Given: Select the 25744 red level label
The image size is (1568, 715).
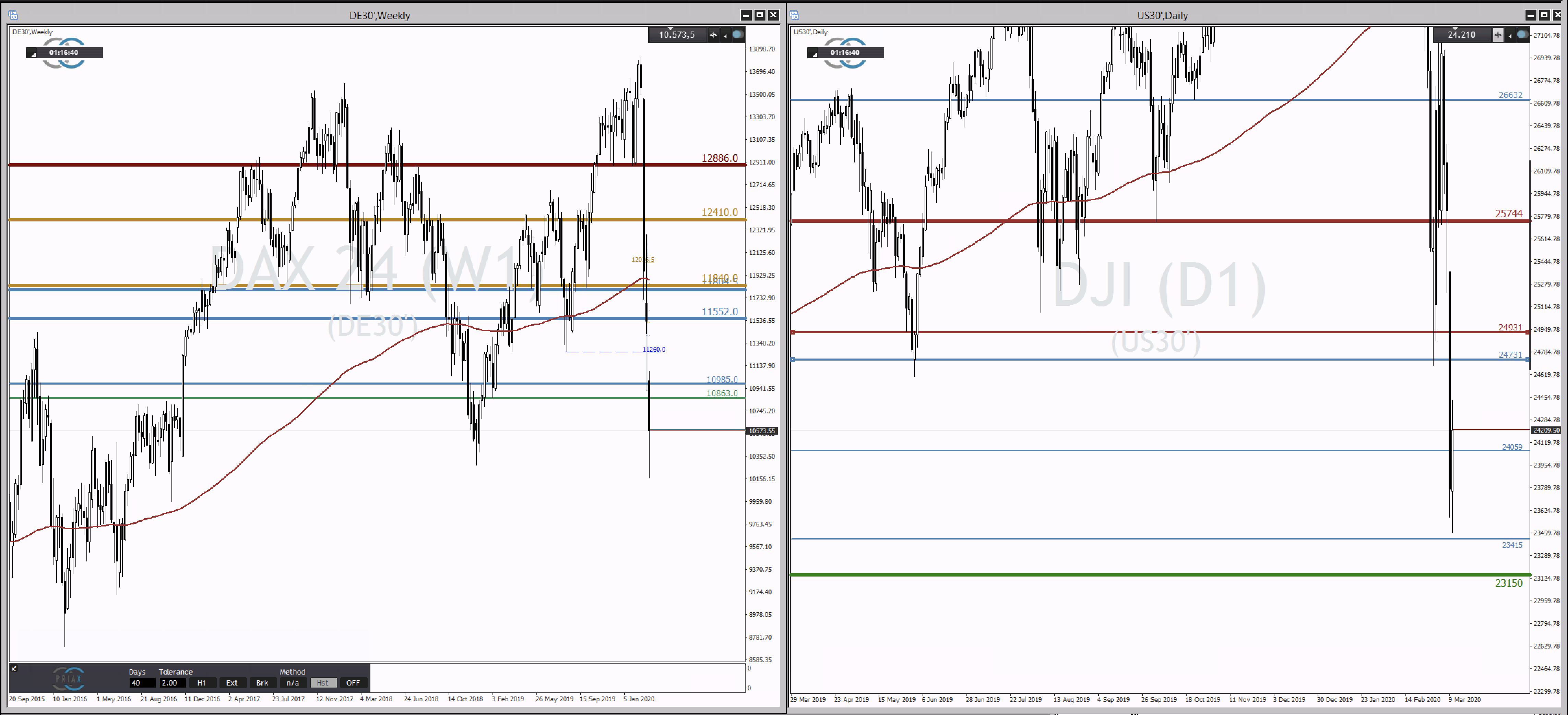Looking at the screenshot, I should point(1508,214).
